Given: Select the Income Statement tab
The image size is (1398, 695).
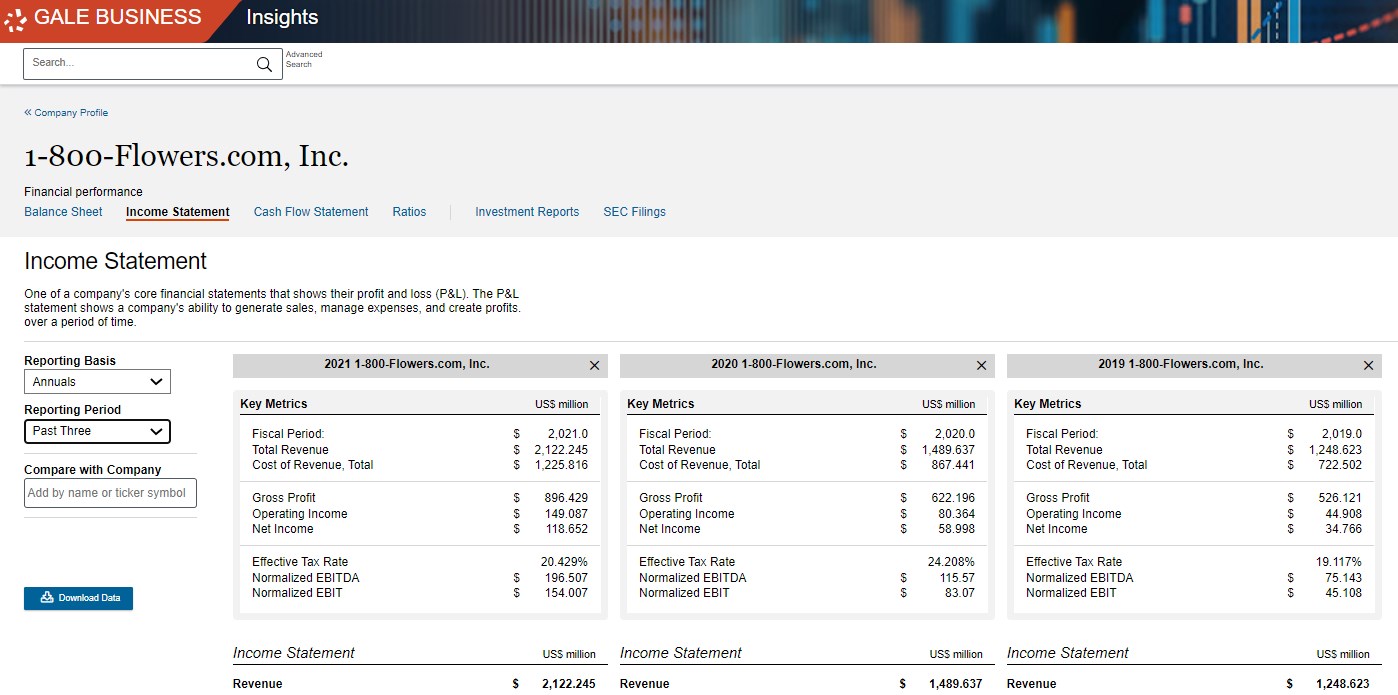Looking at the screenshot, I should (177, 212).
